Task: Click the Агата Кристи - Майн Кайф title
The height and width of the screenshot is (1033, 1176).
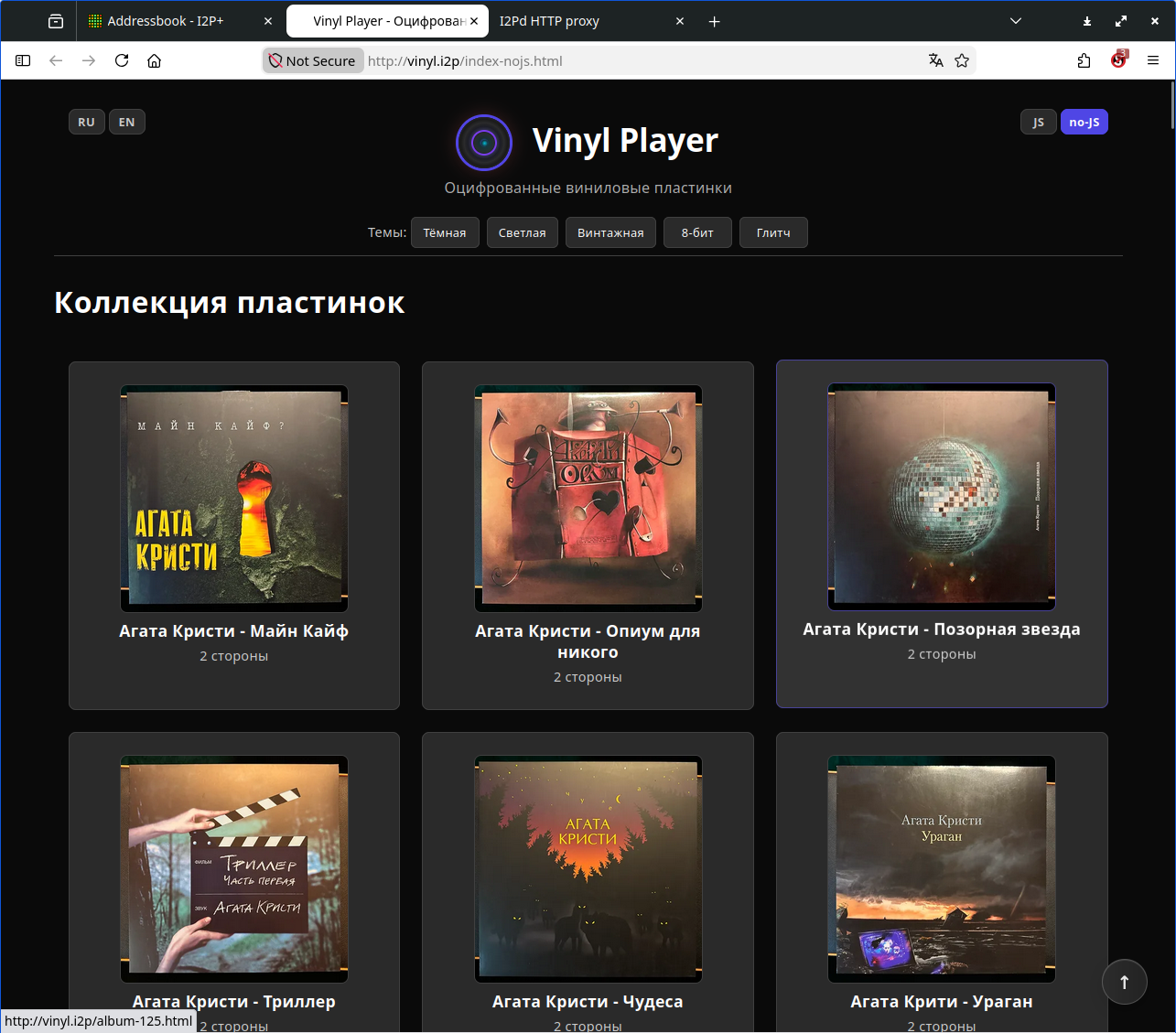Action: pyautogui.click(x=234, y=630)
